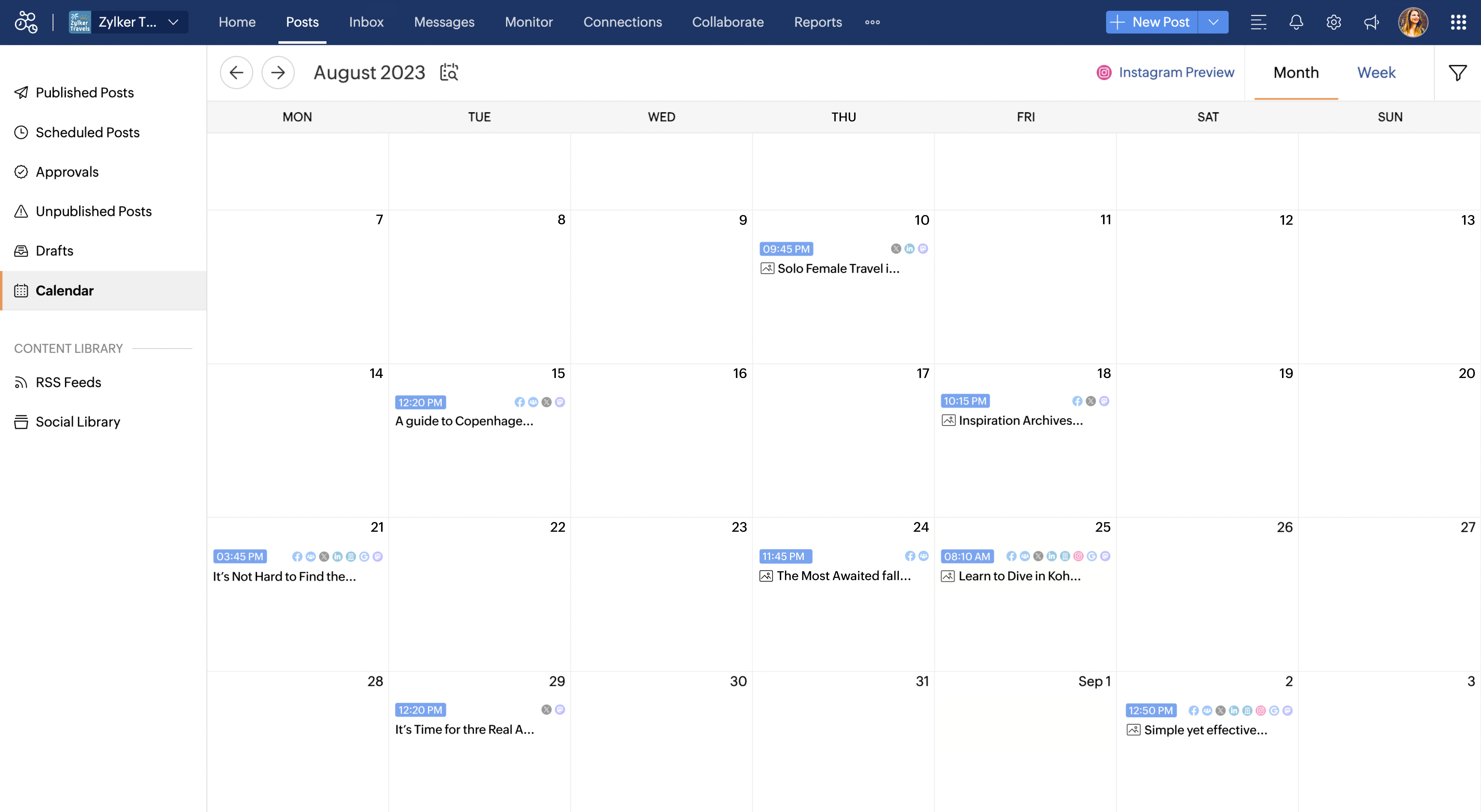
Task: Click the 10:15 PM time tag
Action: coord(965,401)
